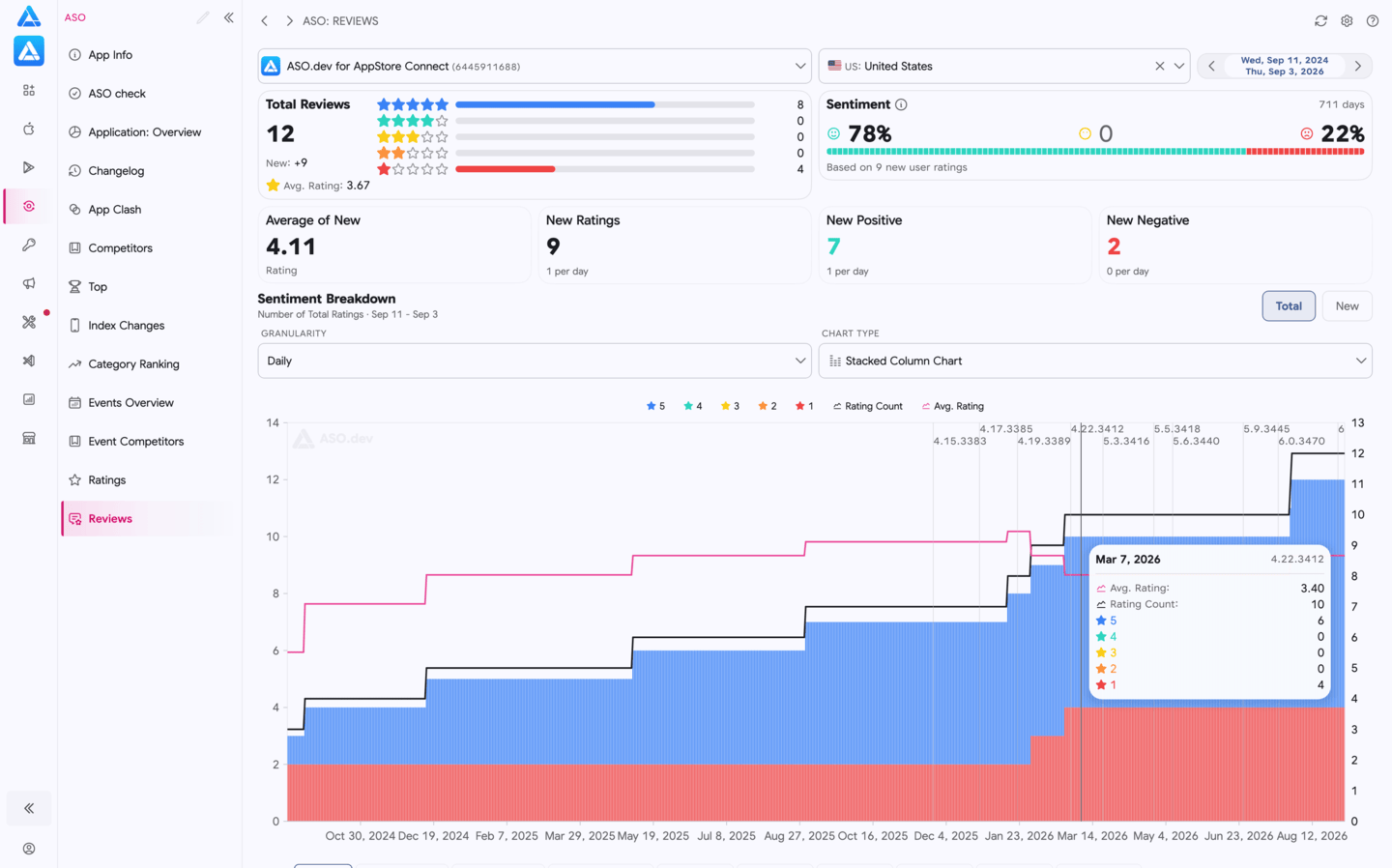Image resolution: width=1392 pixels, height=868 pixels.
Task: Select the blue ASO.dev app tile
Action: tap(29, 51)
